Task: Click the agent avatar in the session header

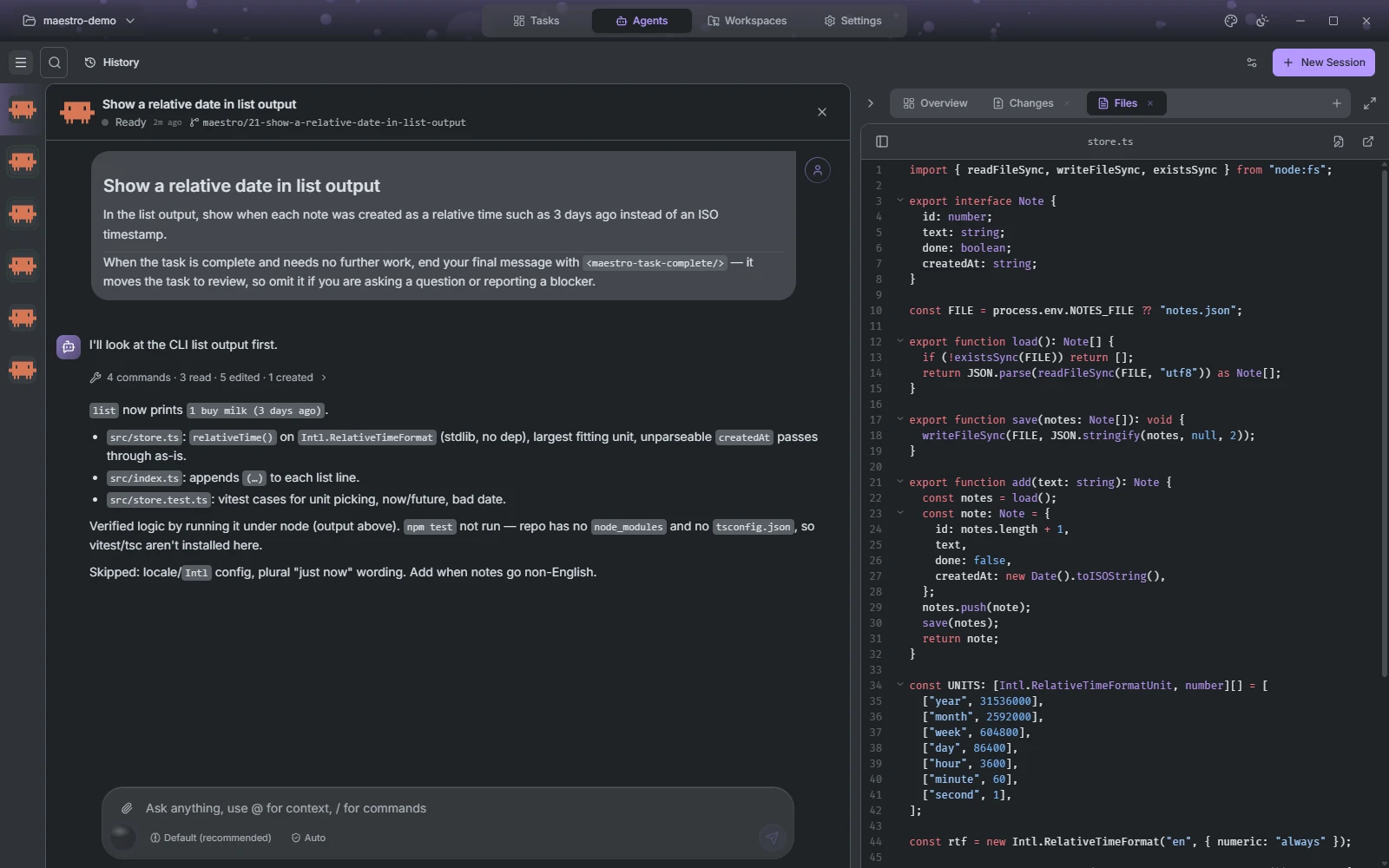Action: (x=76, y=112)
